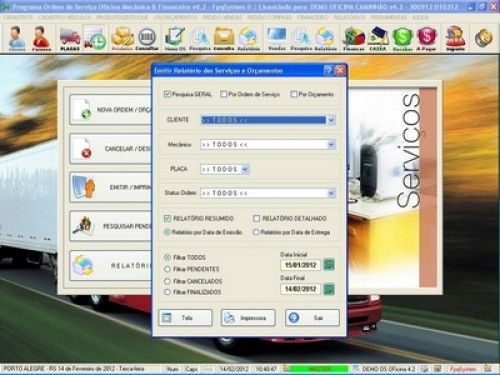Expand the PLACA dropdown arrow
Image resolution: width=500 pixels, height=375 pixels.
coord(245,169)
